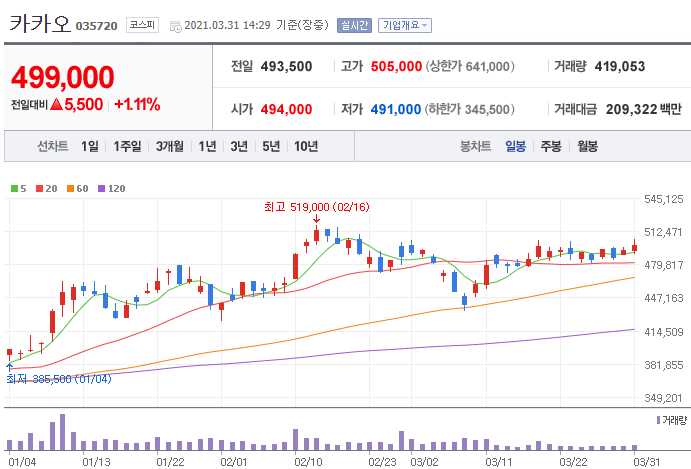Select the 10년 line chart tab
Screen dimensions: 691x469
coord(306,146)
